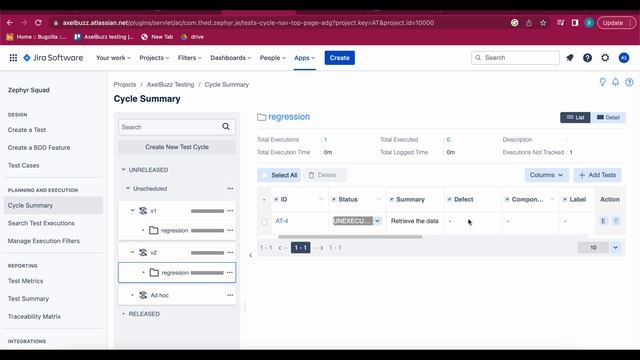Open the user profile avatar

coord(623,58)
